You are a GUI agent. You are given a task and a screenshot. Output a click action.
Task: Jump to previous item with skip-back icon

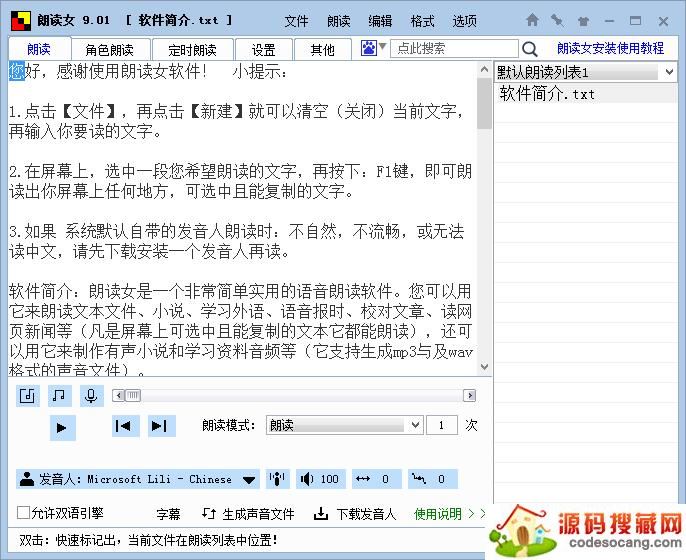pos(124,426)
